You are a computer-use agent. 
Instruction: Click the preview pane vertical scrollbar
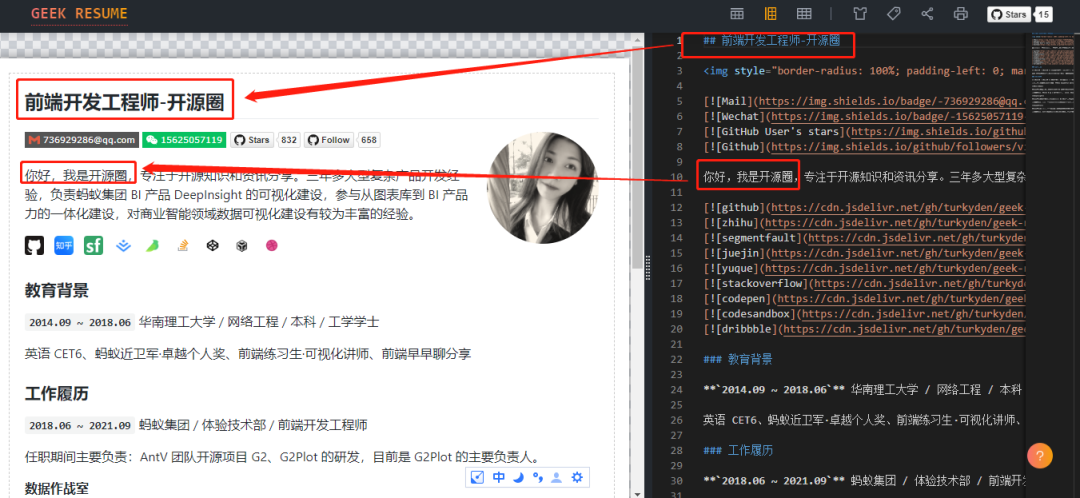pyautogui.click(x=637, y=158)
